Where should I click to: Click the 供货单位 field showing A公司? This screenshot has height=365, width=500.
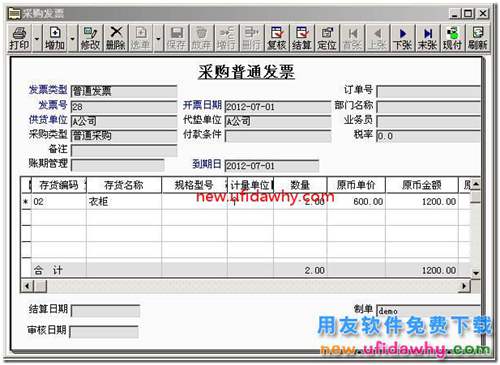pyautogui.click(x=124, y=121)
